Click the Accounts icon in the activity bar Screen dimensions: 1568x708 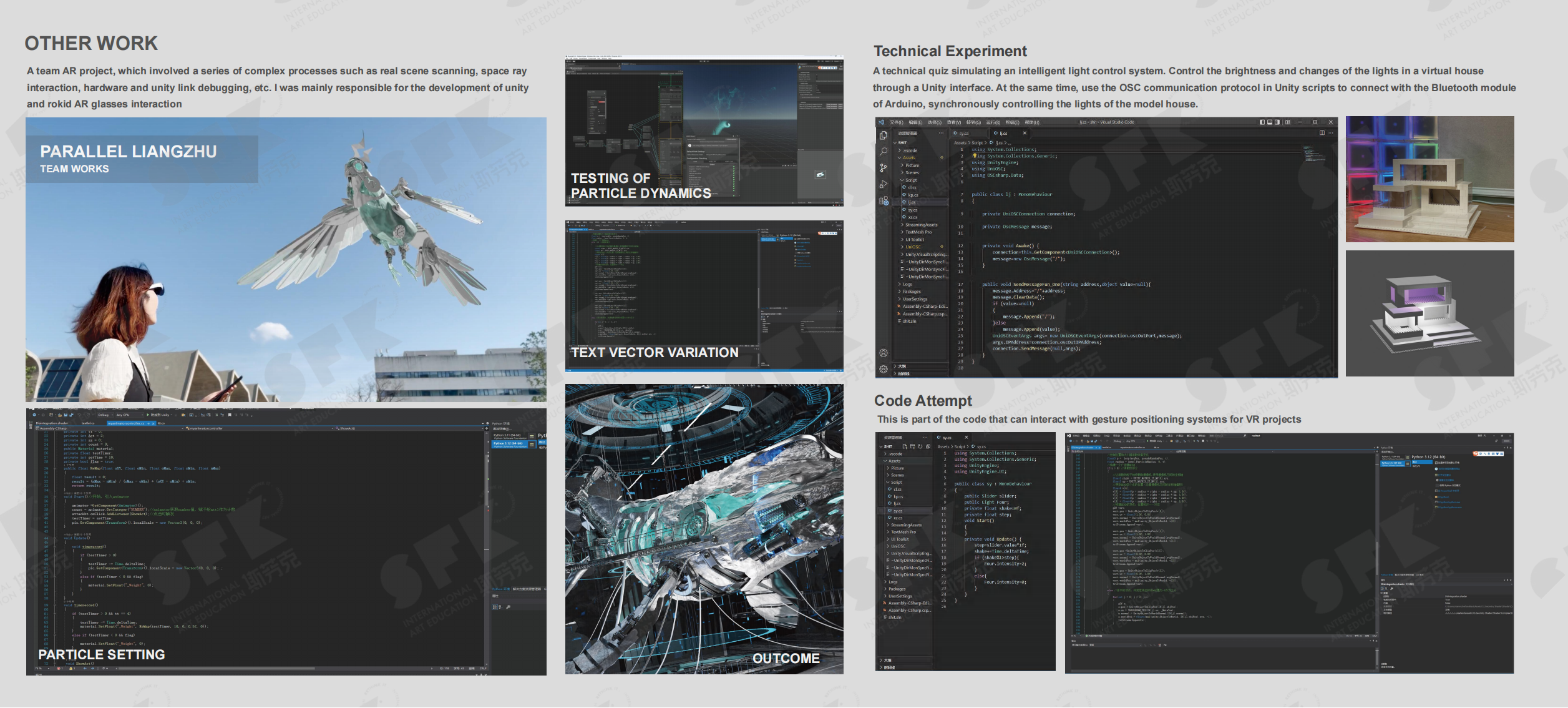point(884,353)
